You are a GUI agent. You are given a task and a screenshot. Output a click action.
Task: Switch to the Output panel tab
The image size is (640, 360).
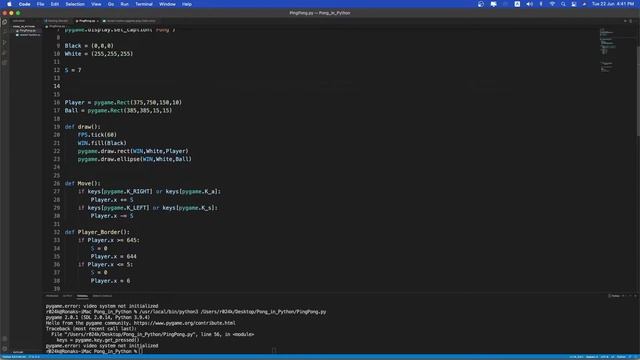coord(67,296)
